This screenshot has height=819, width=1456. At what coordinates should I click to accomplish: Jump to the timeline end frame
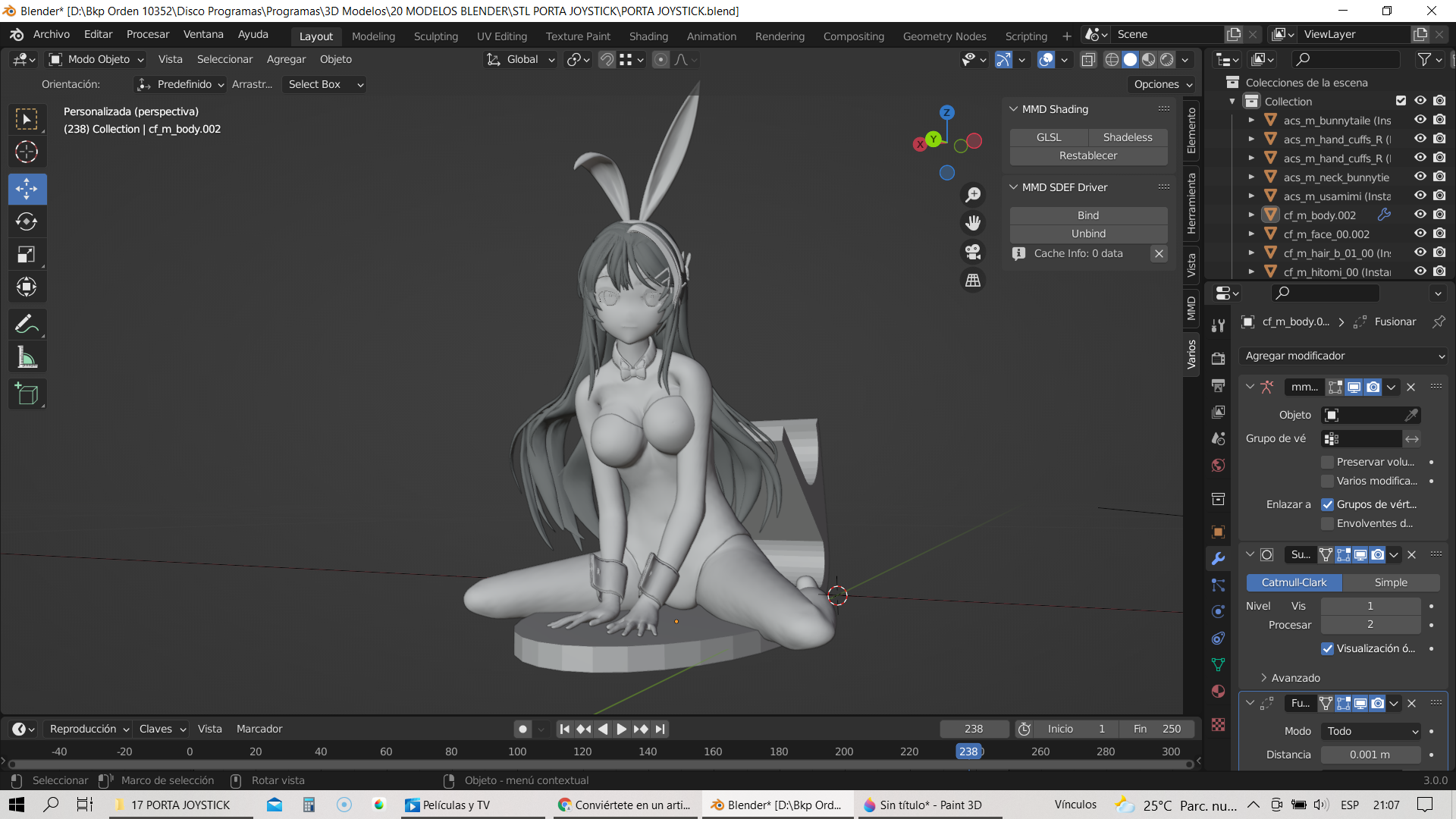click(x=661, y=729)
